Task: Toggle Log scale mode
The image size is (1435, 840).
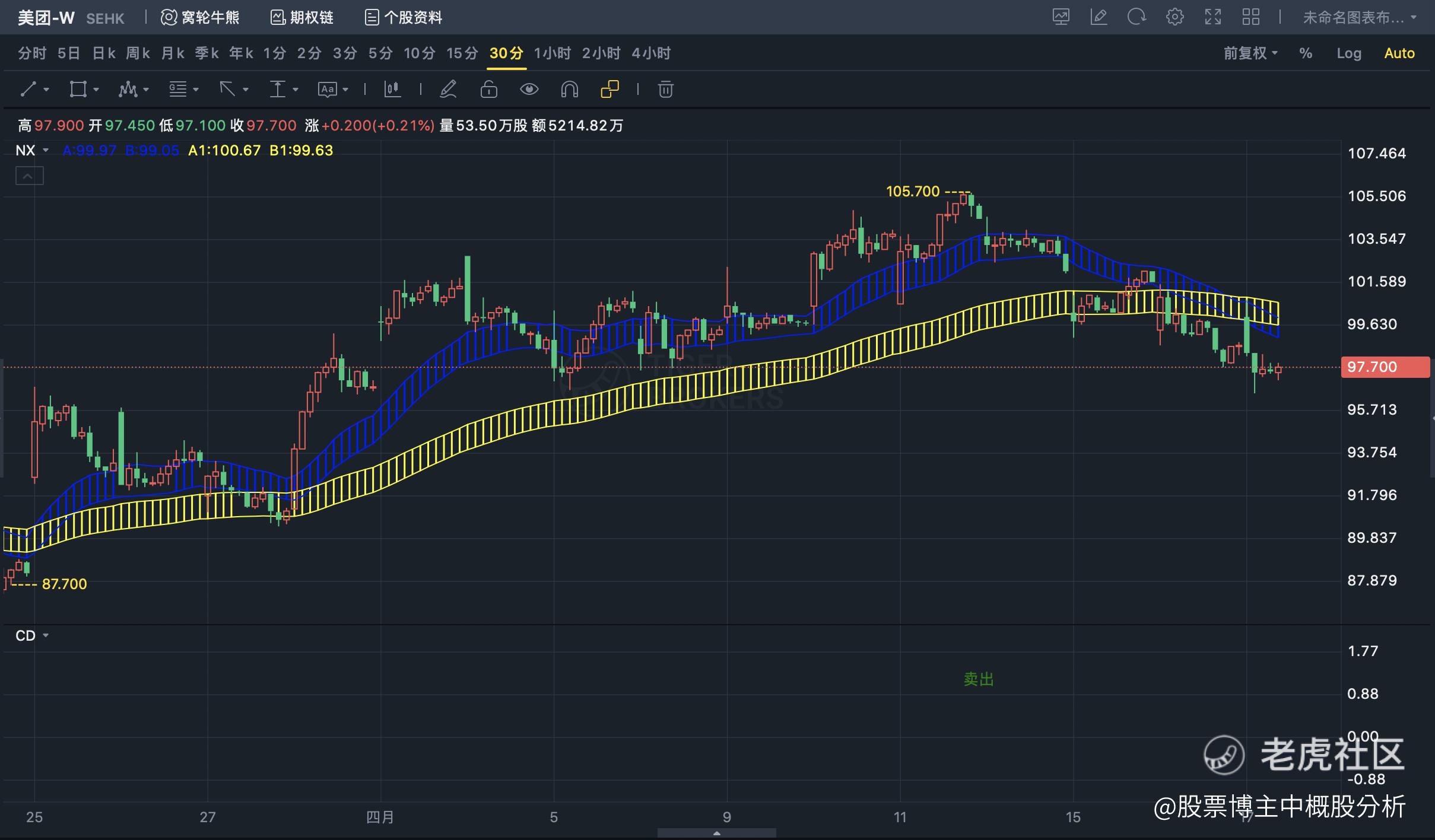Action: (1348, 53)
